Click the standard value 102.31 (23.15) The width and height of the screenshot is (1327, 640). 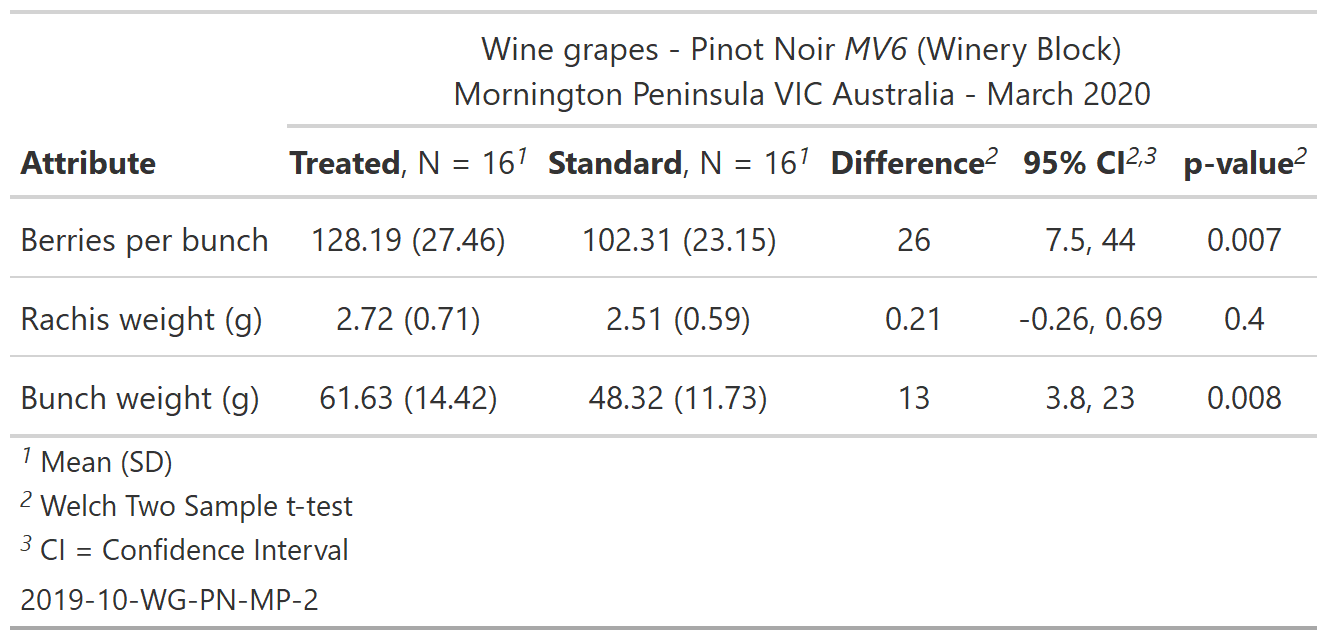pos(679,240)
